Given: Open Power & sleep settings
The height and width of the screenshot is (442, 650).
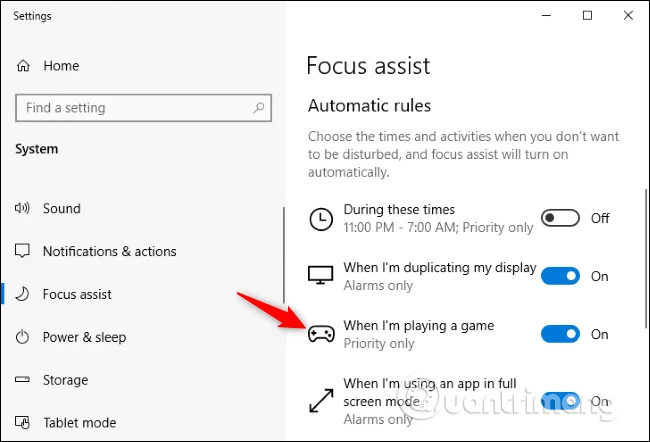Looking at the screenshot, I should [84, 337].
